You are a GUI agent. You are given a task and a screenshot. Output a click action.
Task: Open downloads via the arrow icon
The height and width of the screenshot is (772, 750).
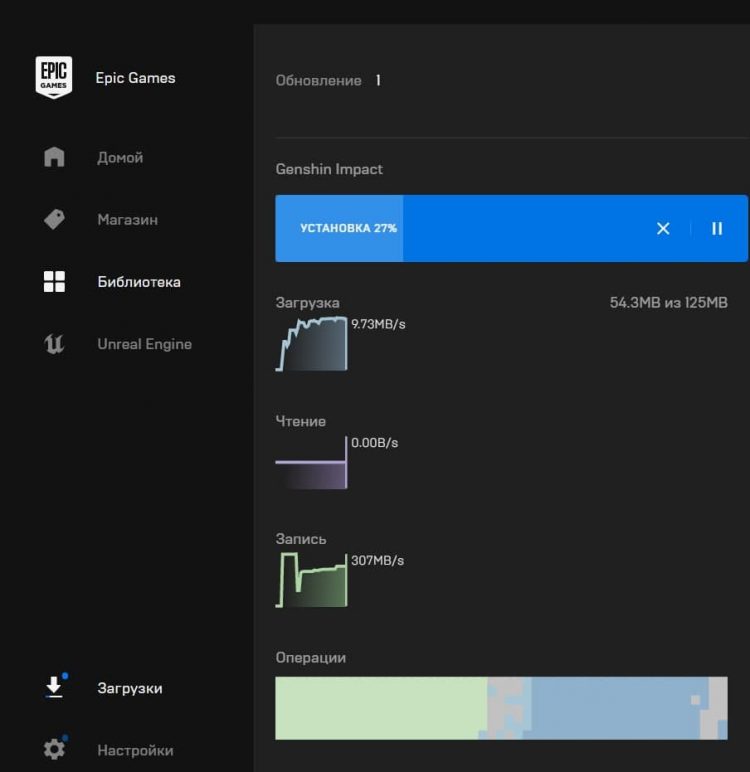coord(54,688)
